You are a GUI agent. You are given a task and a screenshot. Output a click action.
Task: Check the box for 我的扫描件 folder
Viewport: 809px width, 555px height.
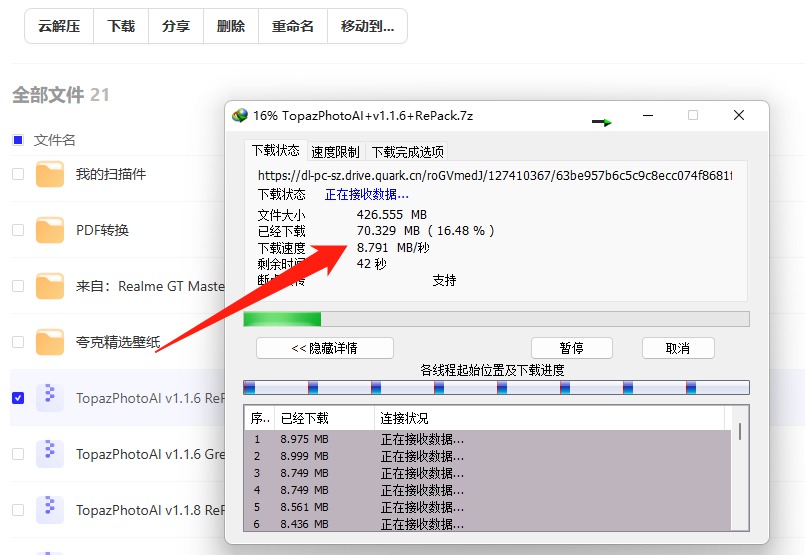coord(18,174)
